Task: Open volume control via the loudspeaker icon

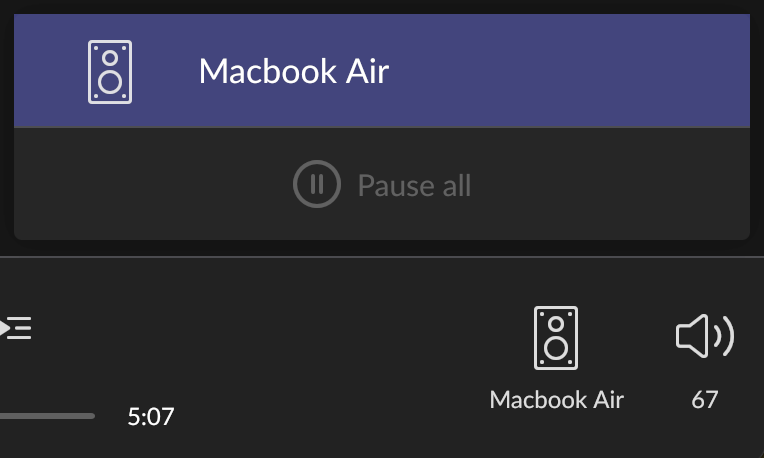Action: 705,336
